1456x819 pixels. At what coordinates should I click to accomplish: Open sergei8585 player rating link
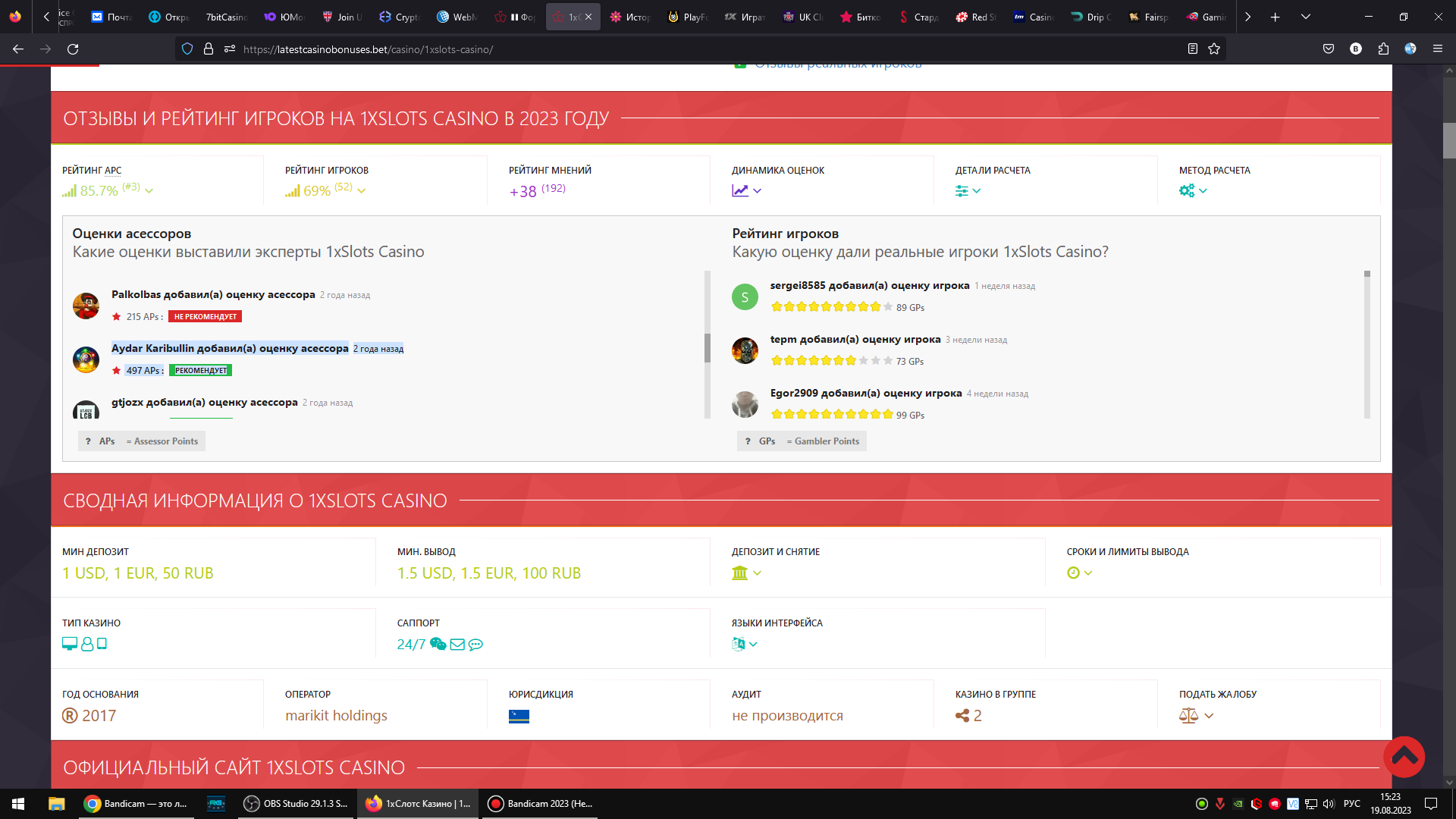point(869,286)
